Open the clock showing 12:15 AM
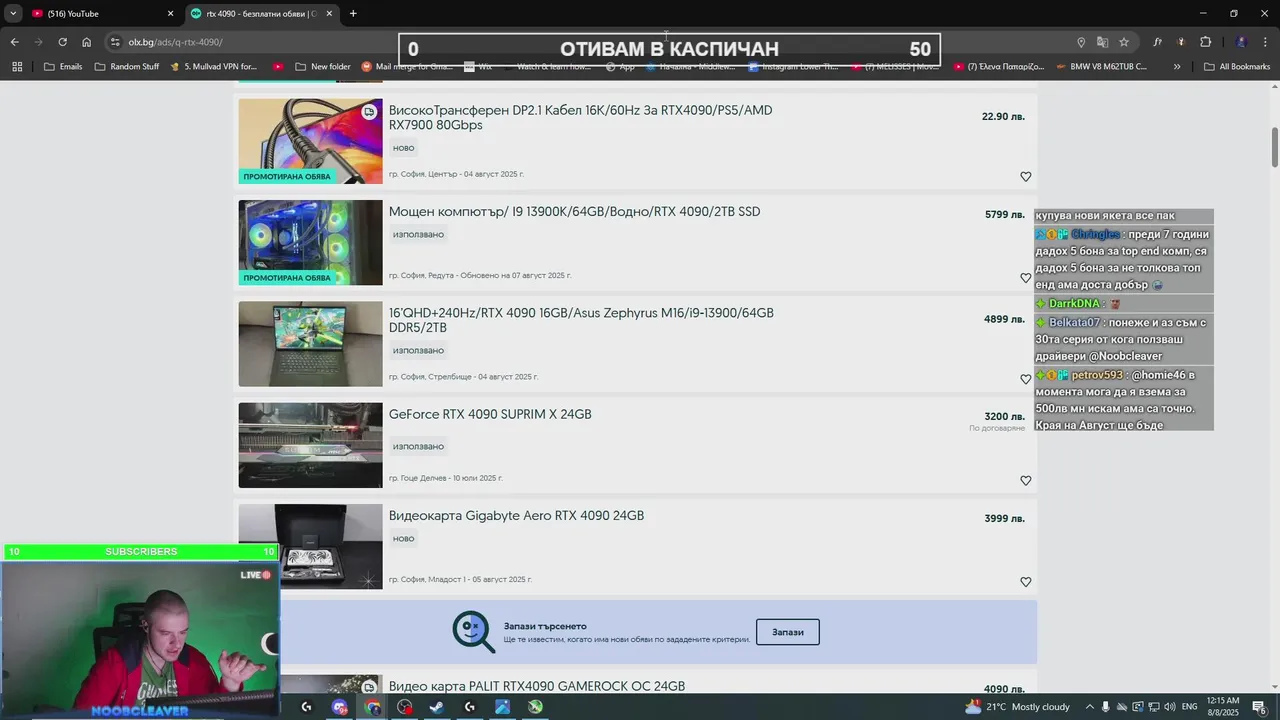Image resolution: width=1280 pixels, height=720 pixels. [1223, 707]
